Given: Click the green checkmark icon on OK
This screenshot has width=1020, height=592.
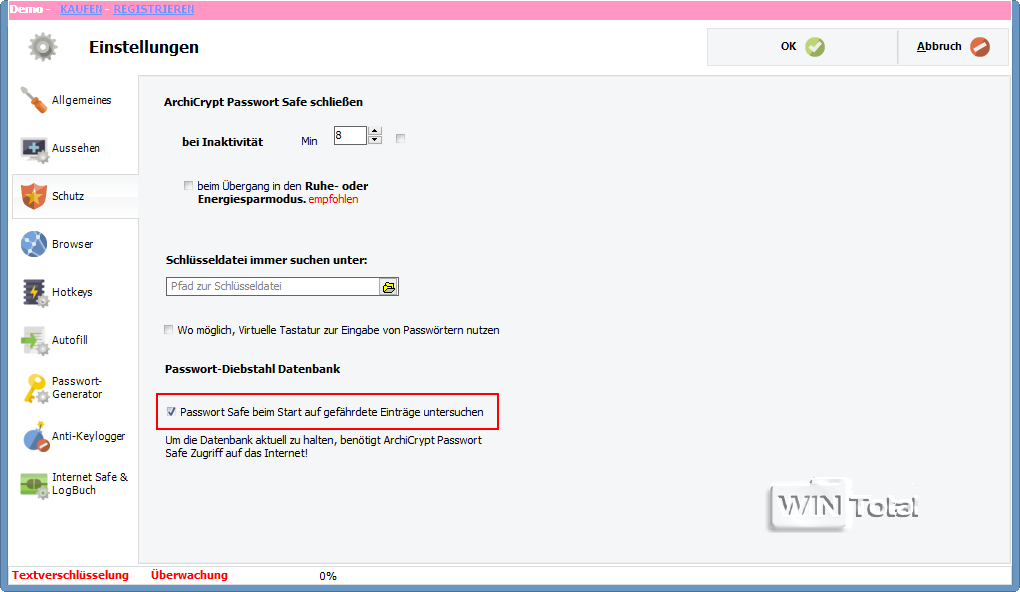Looking at the screenshot, I should pos(815,47).
